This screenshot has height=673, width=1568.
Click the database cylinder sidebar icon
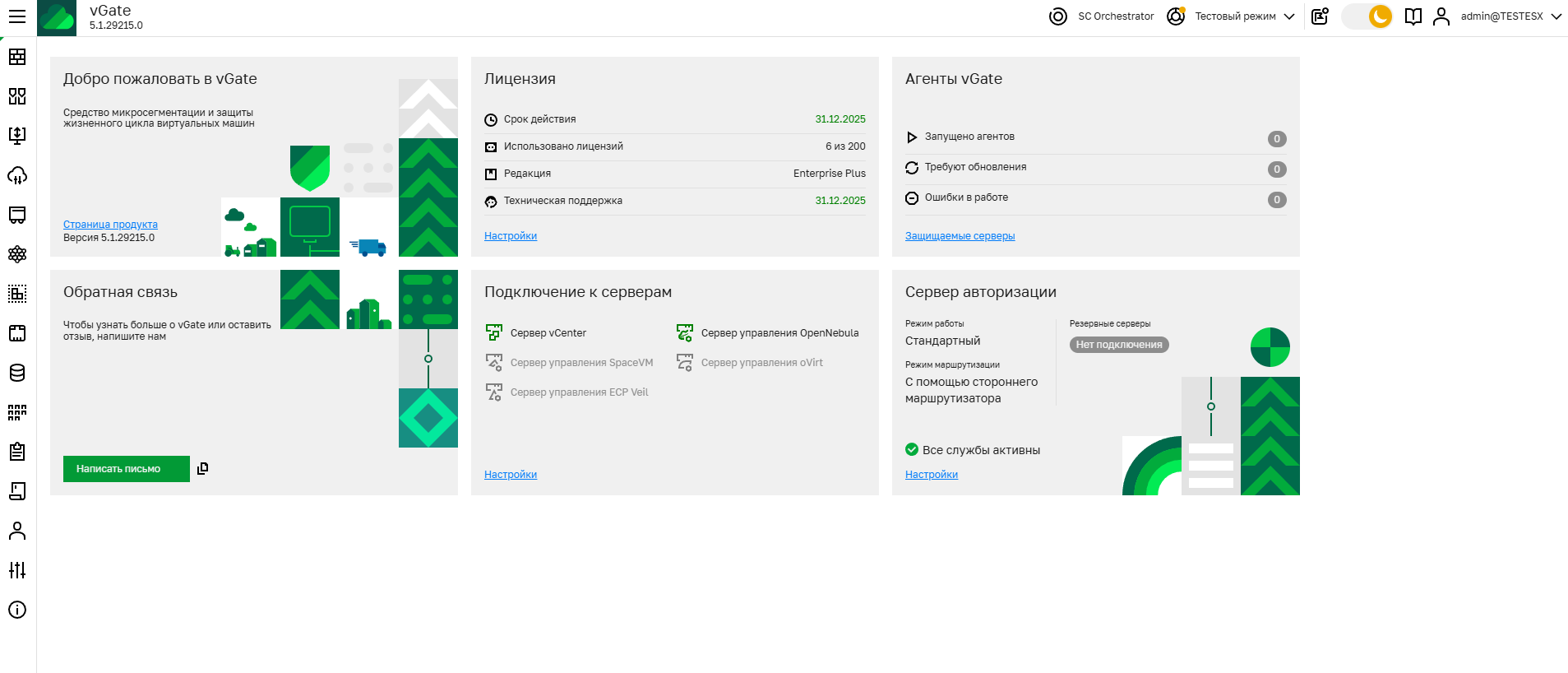point(17,373)
